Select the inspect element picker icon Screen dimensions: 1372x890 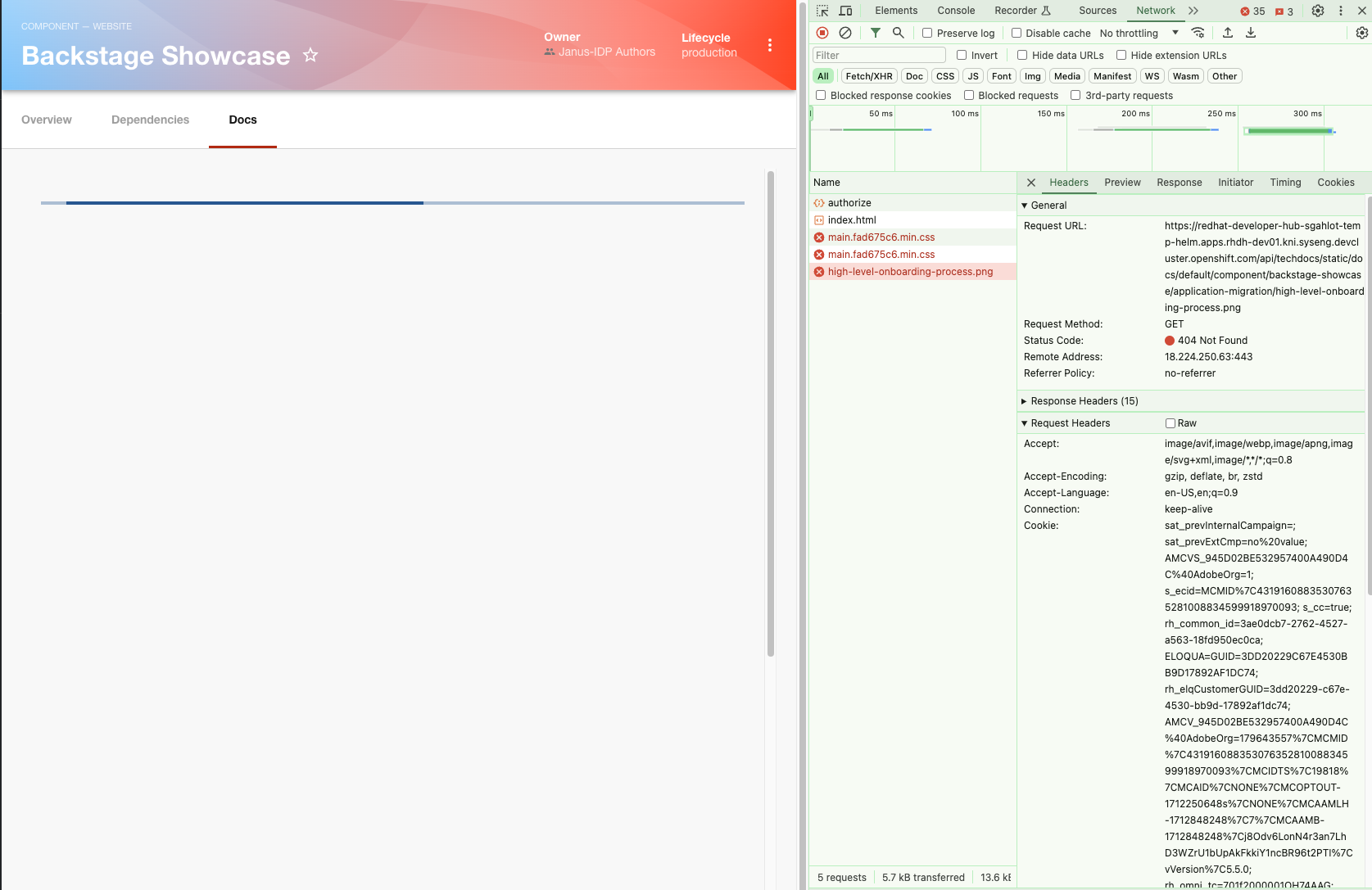tap(822, 11)
